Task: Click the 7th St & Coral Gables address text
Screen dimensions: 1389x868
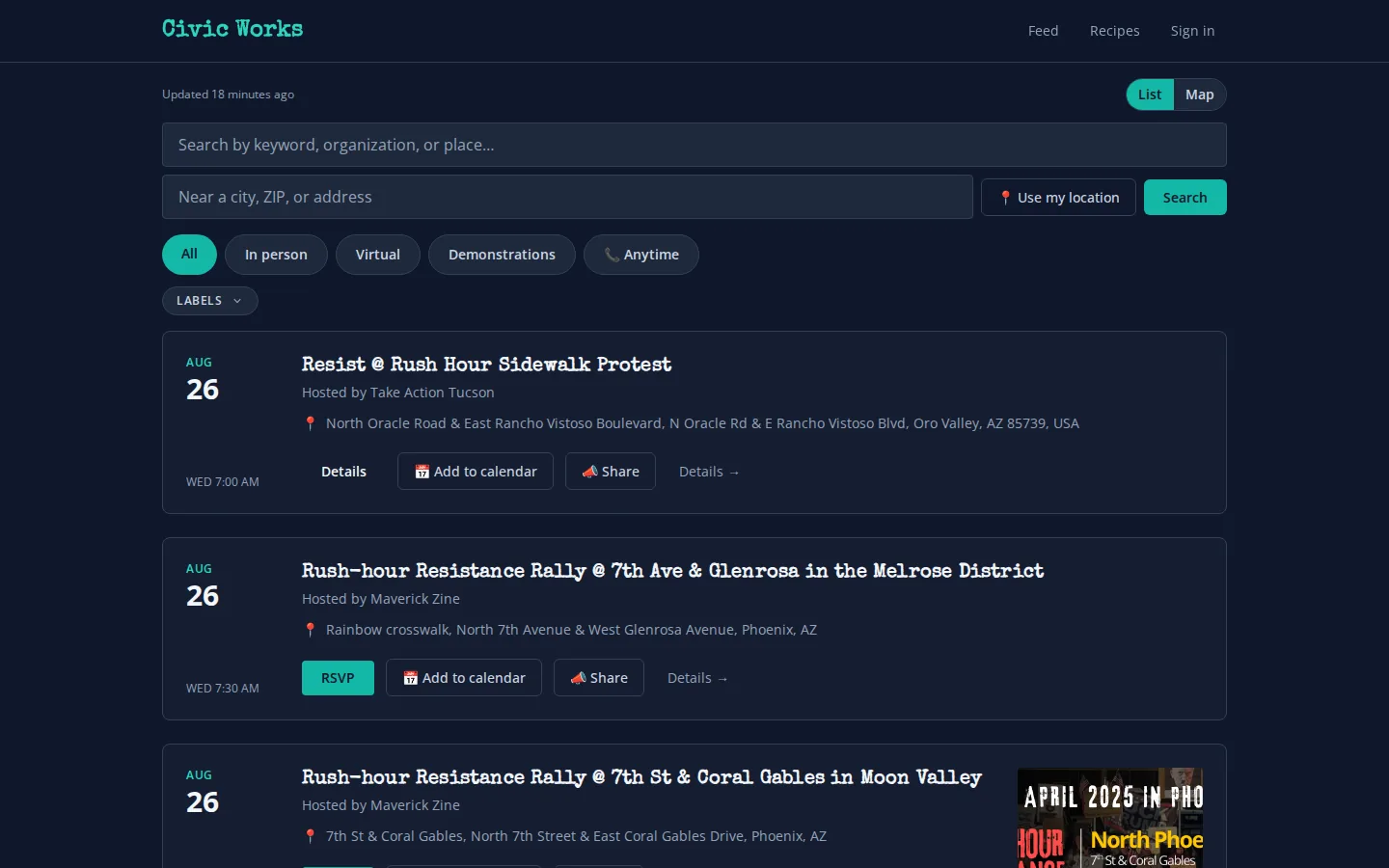Action: 576,836
